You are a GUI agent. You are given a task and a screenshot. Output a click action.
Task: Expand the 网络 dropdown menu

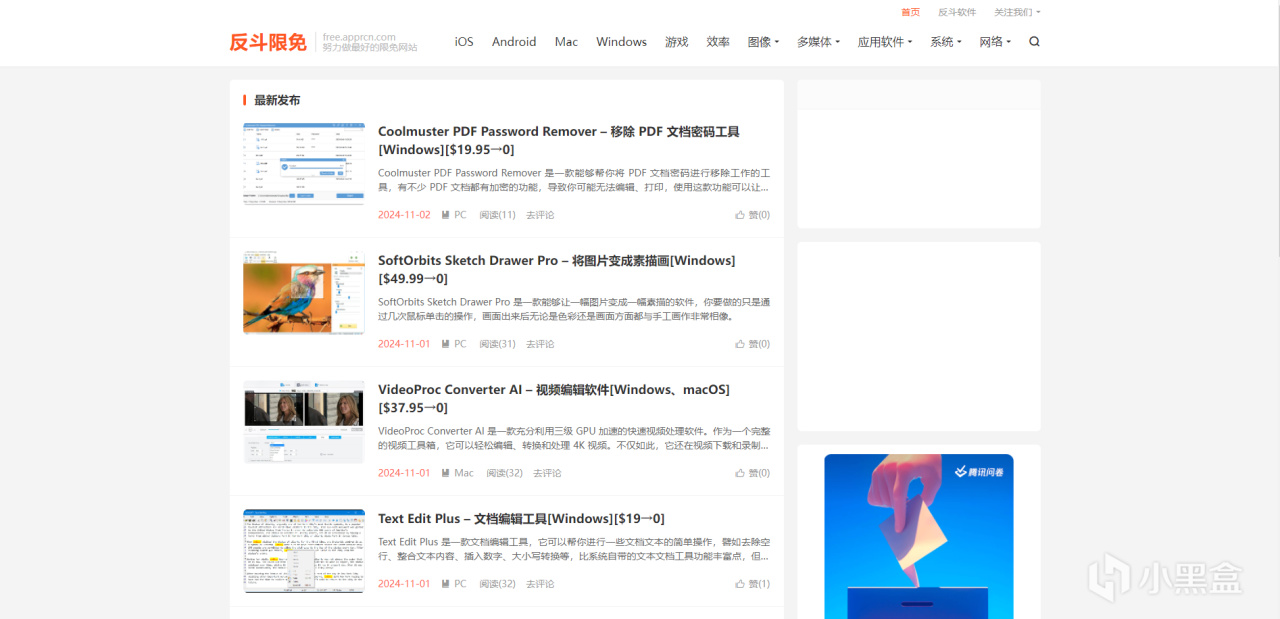pyautogui.click(x=995, y=42)
